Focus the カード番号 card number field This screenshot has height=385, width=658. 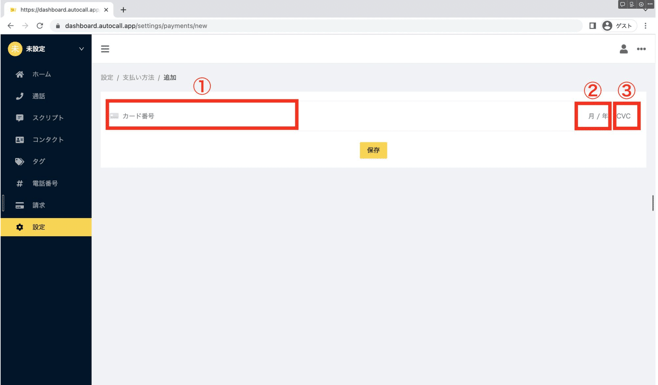pos(202,115)
